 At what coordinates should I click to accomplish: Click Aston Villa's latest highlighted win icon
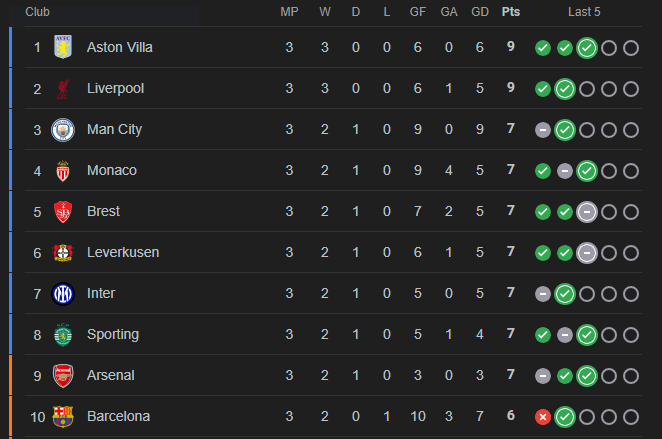coord(587,48)
